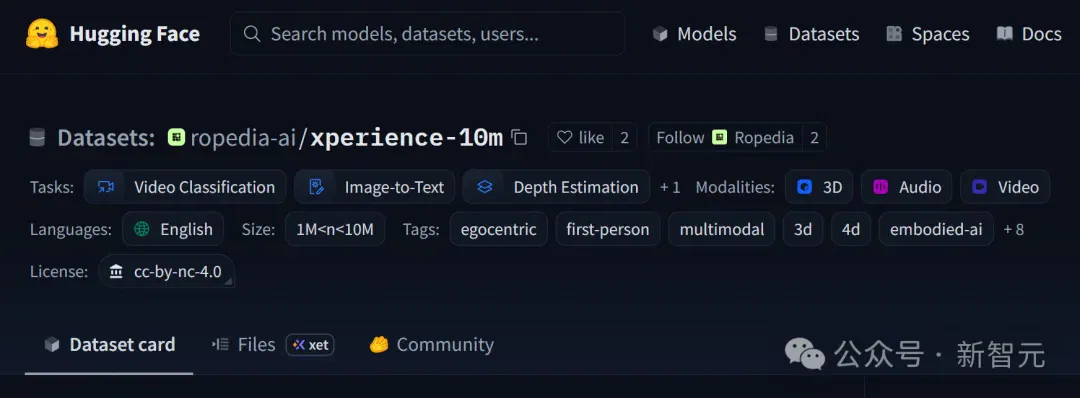Viewport: 1080px width, 398px height.
Task: Click the Hugging Face emoji logo
Action: pyautogui.click(x=42, y=34)
